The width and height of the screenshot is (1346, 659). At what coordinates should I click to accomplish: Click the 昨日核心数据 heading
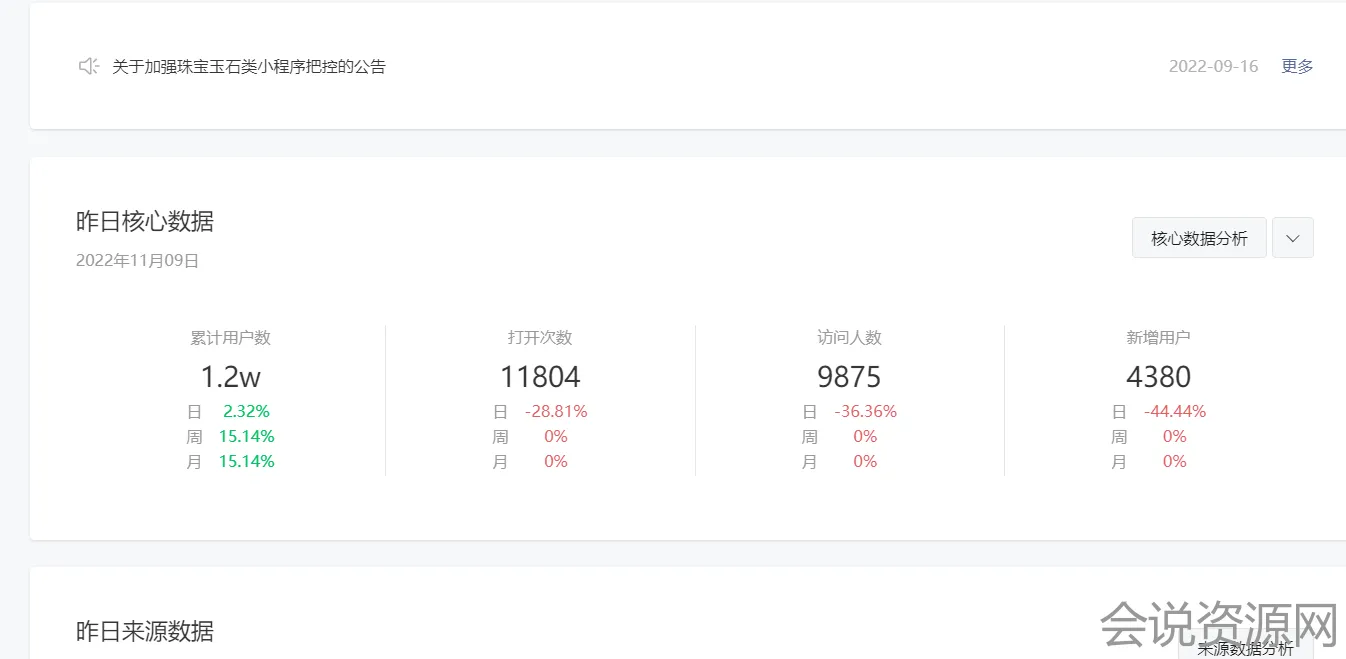coord(145,221)
